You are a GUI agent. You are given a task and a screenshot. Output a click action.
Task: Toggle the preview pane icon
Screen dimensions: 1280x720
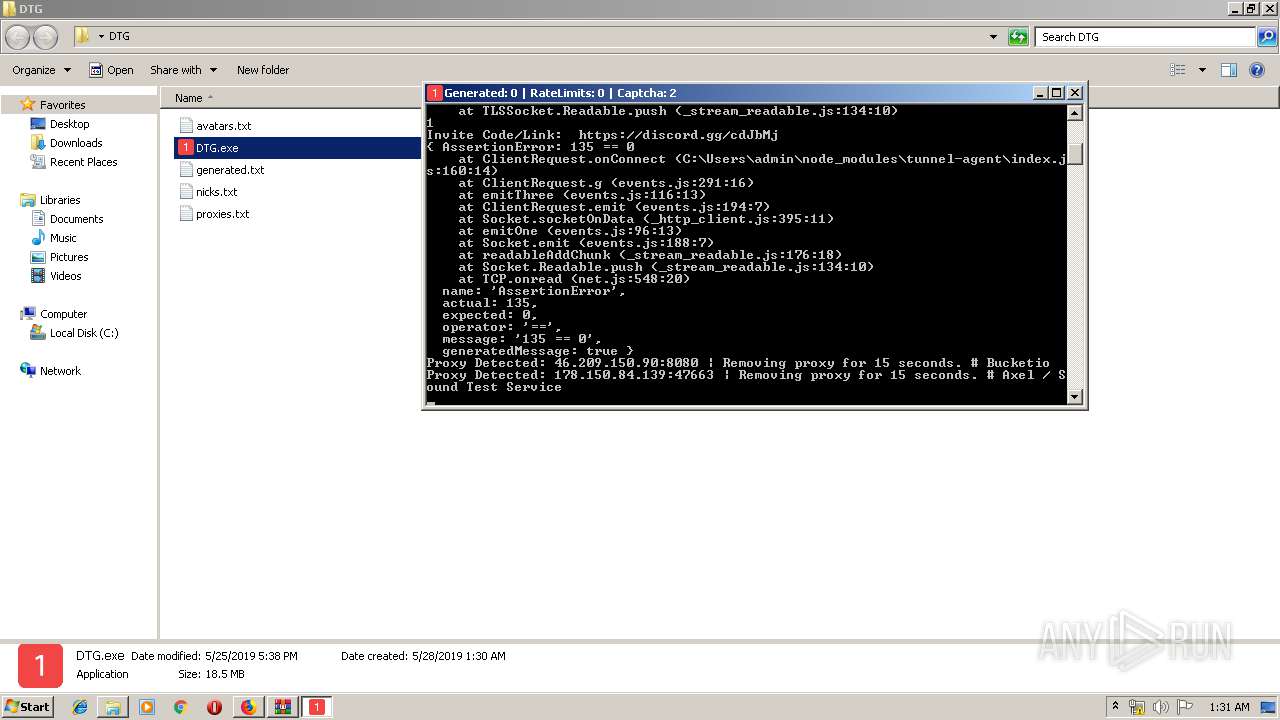1229,70
